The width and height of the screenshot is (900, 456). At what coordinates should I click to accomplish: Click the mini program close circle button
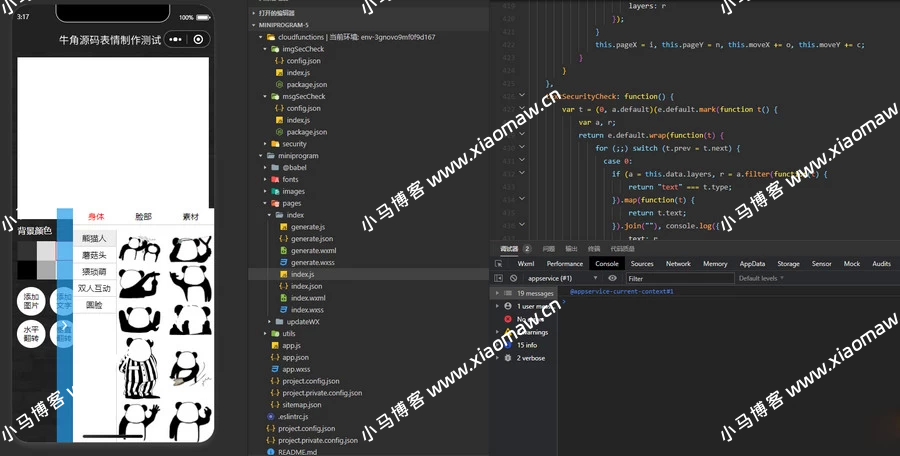click(x=199, y=40)
